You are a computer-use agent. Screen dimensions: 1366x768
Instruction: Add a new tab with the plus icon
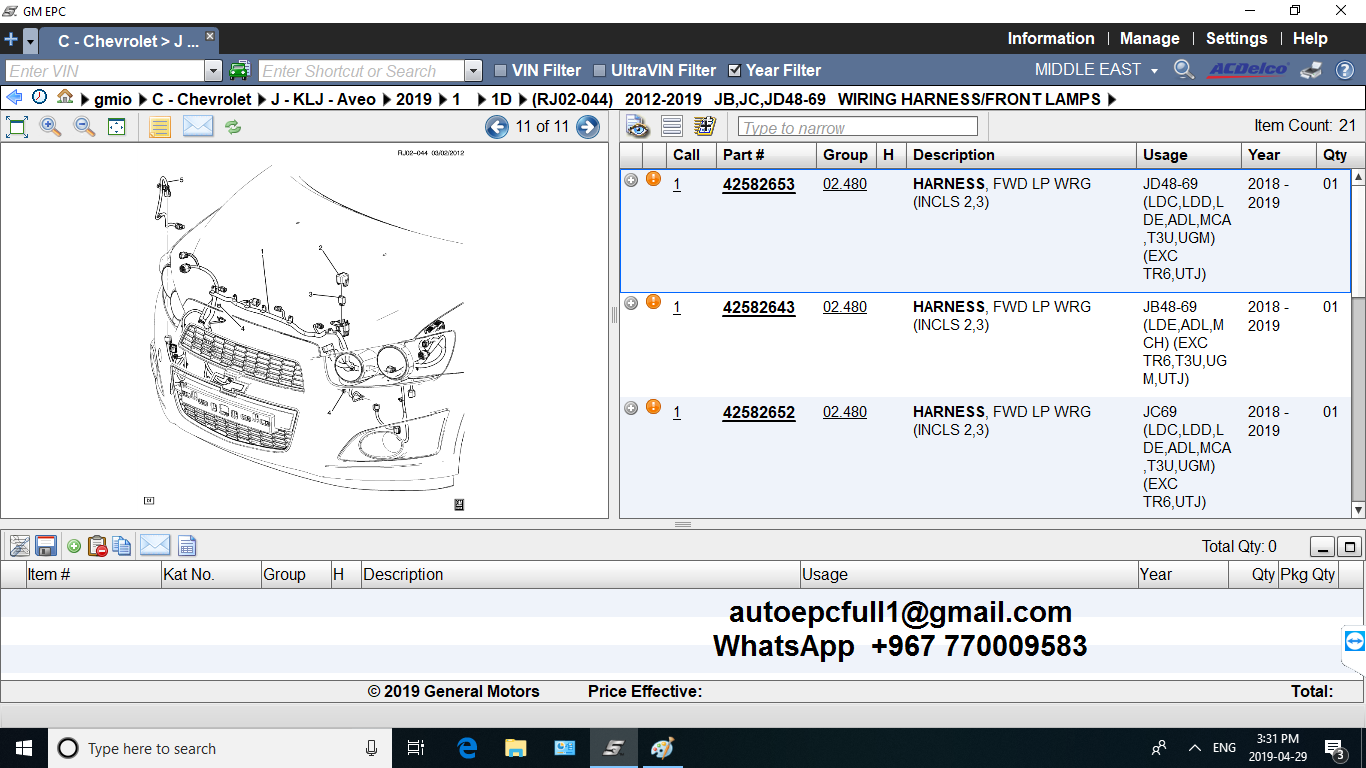(x=11, y=41)
